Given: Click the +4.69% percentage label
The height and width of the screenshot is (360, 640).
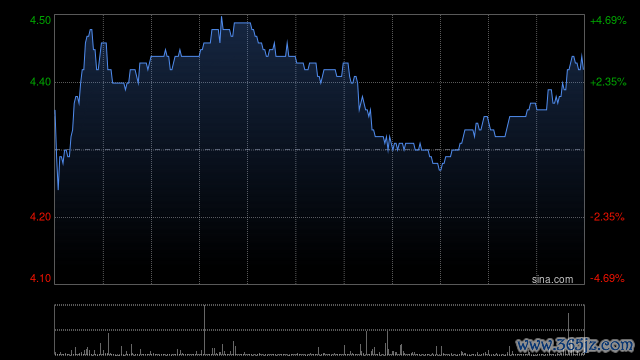Looking at the screenshot, I should click(x=608, y=20).
